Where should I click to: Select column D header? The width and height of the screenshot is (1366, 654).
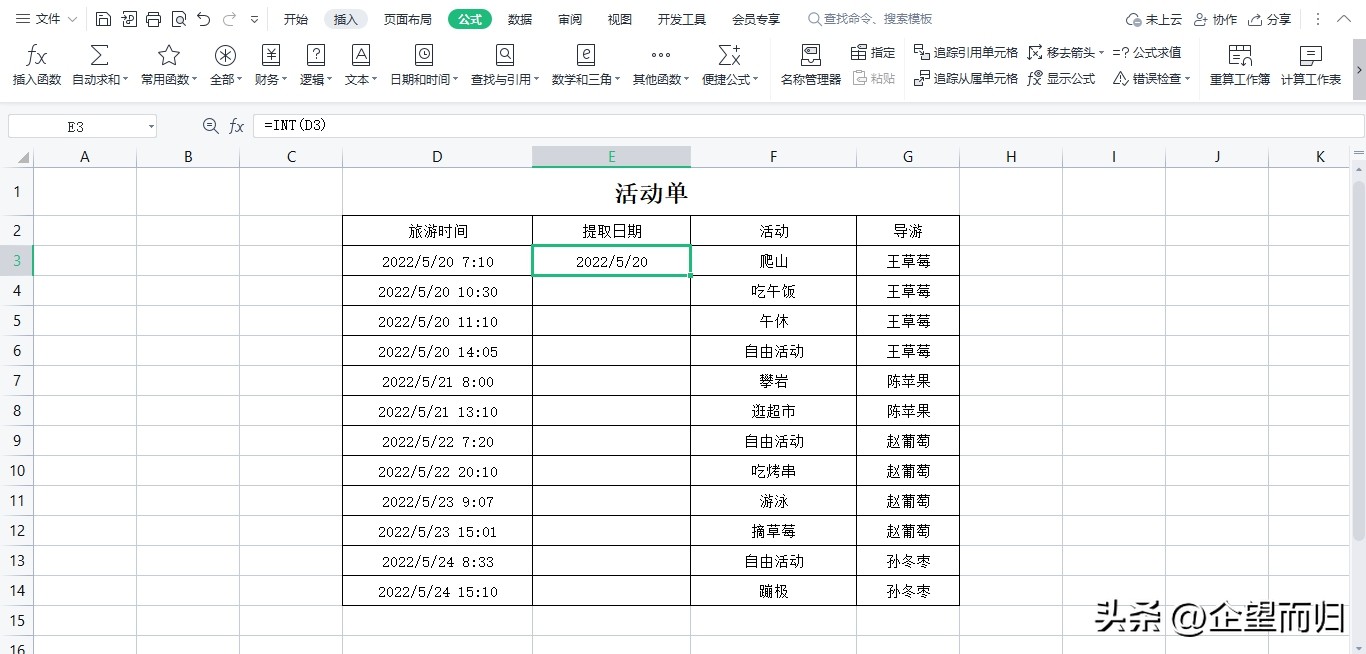point(437,156)
